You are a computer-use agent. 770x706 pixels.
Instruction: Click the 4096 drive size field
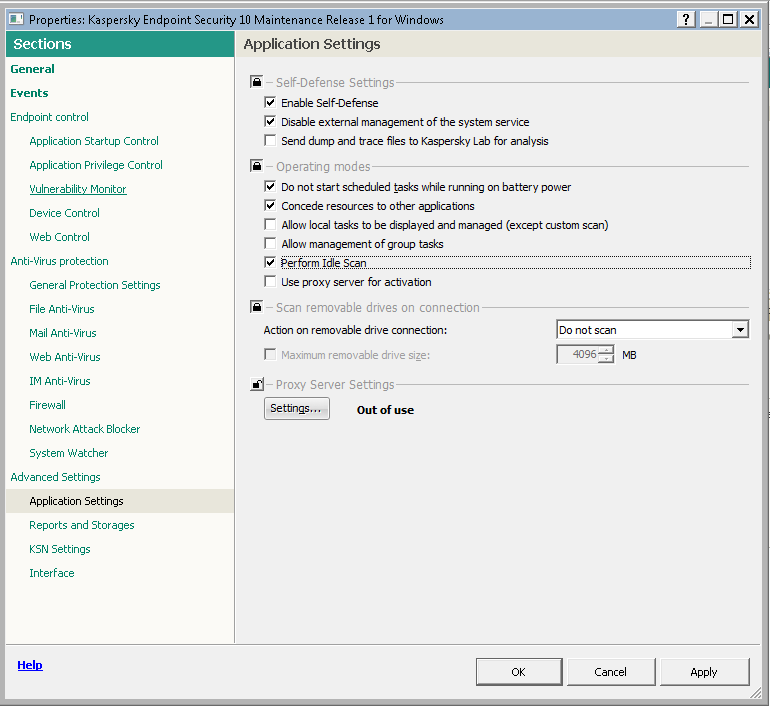click(x=578, y=354)
